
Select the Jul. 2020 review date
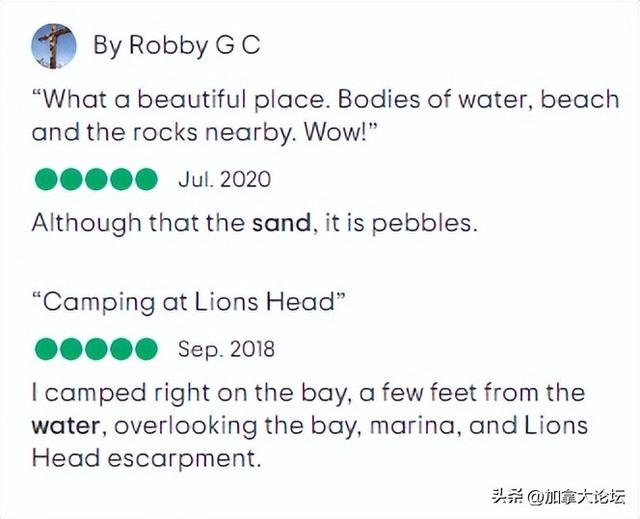coord(224,179)
